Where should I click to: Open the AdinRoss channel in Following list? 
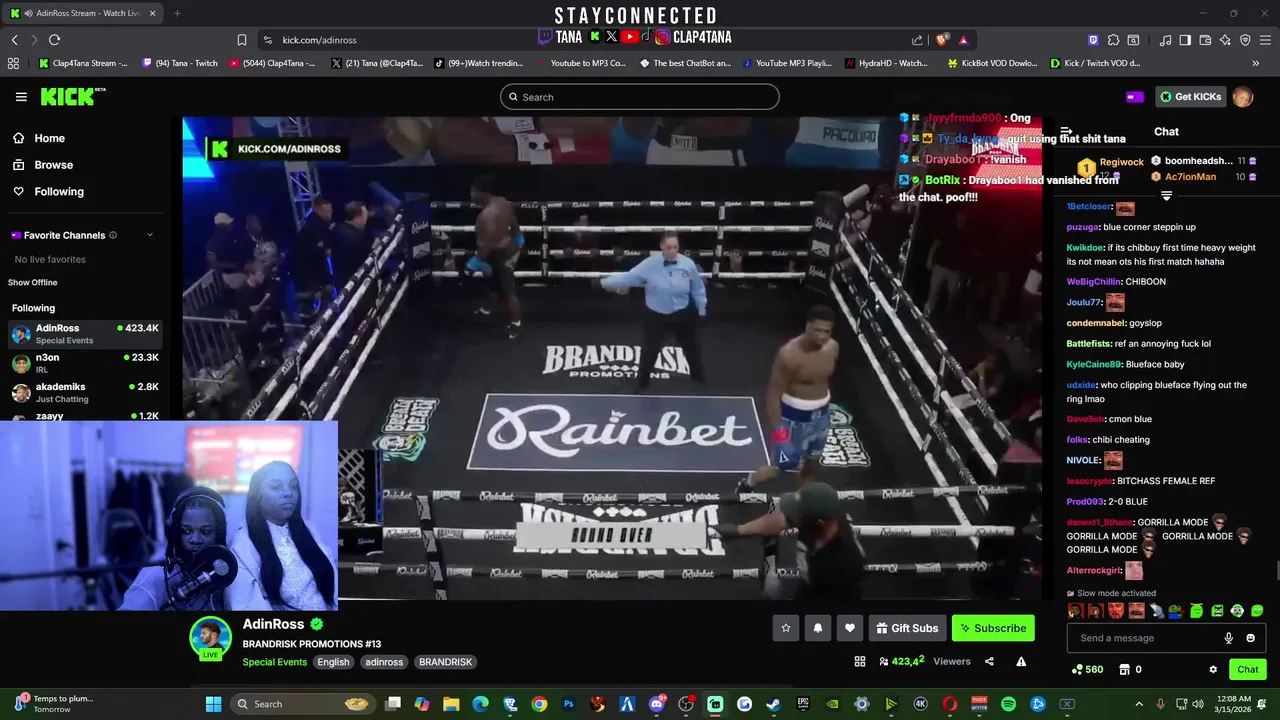click(84, 334)
